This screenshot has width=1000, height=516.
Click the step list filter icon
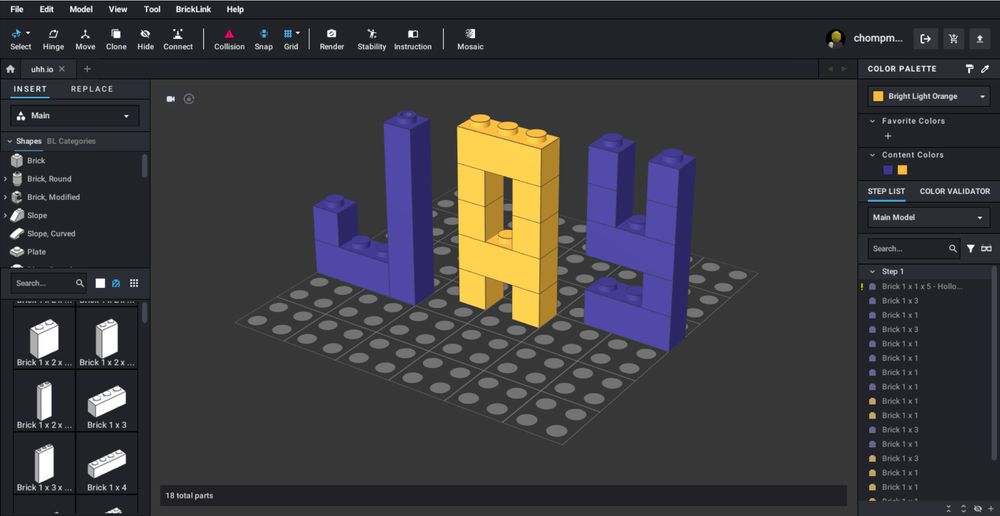click(971, 249)
